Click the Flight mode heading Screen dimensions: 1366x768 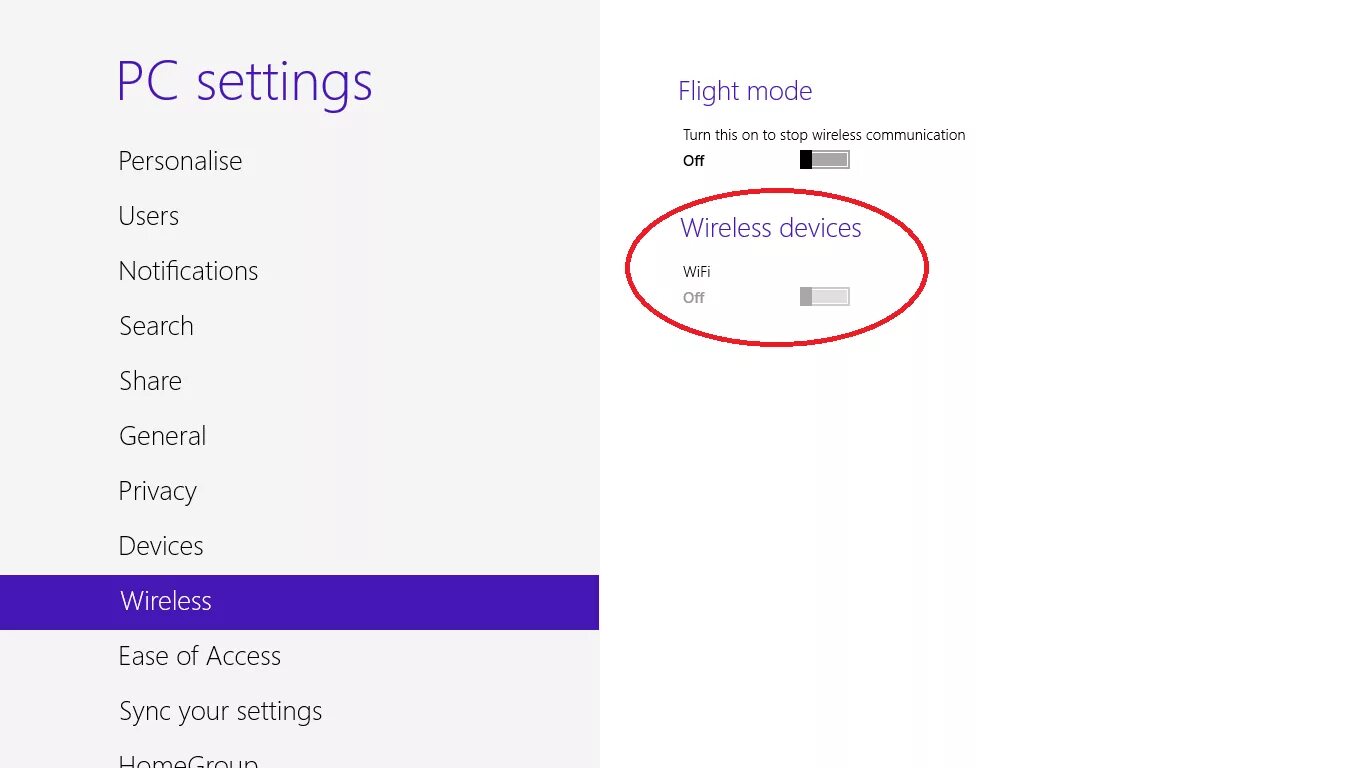coord(745,91)
